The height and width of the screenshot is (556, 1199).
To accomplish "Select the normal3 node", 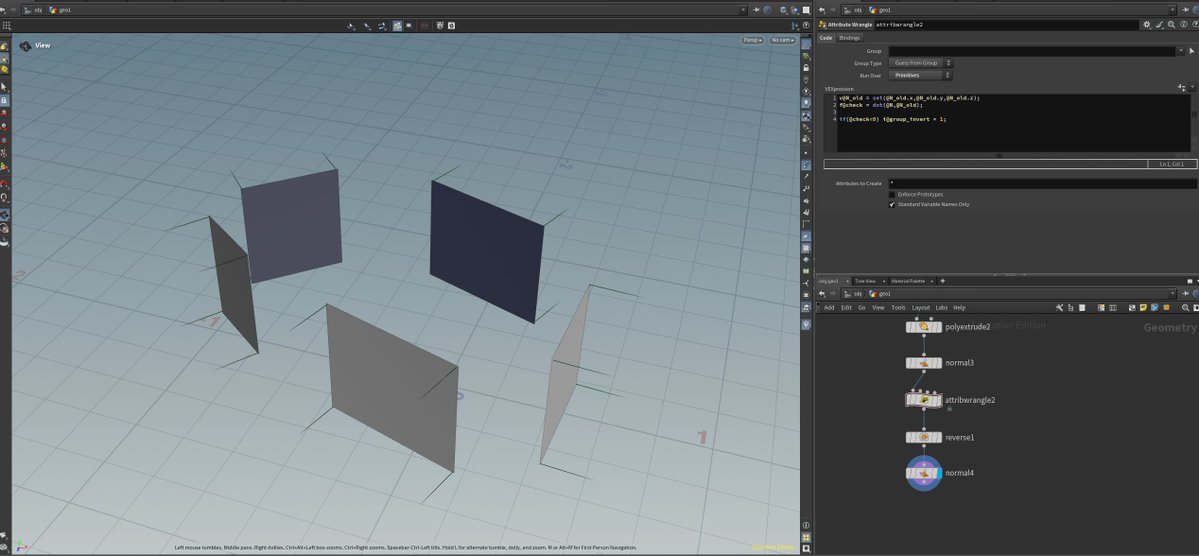I will click(924, 363).
